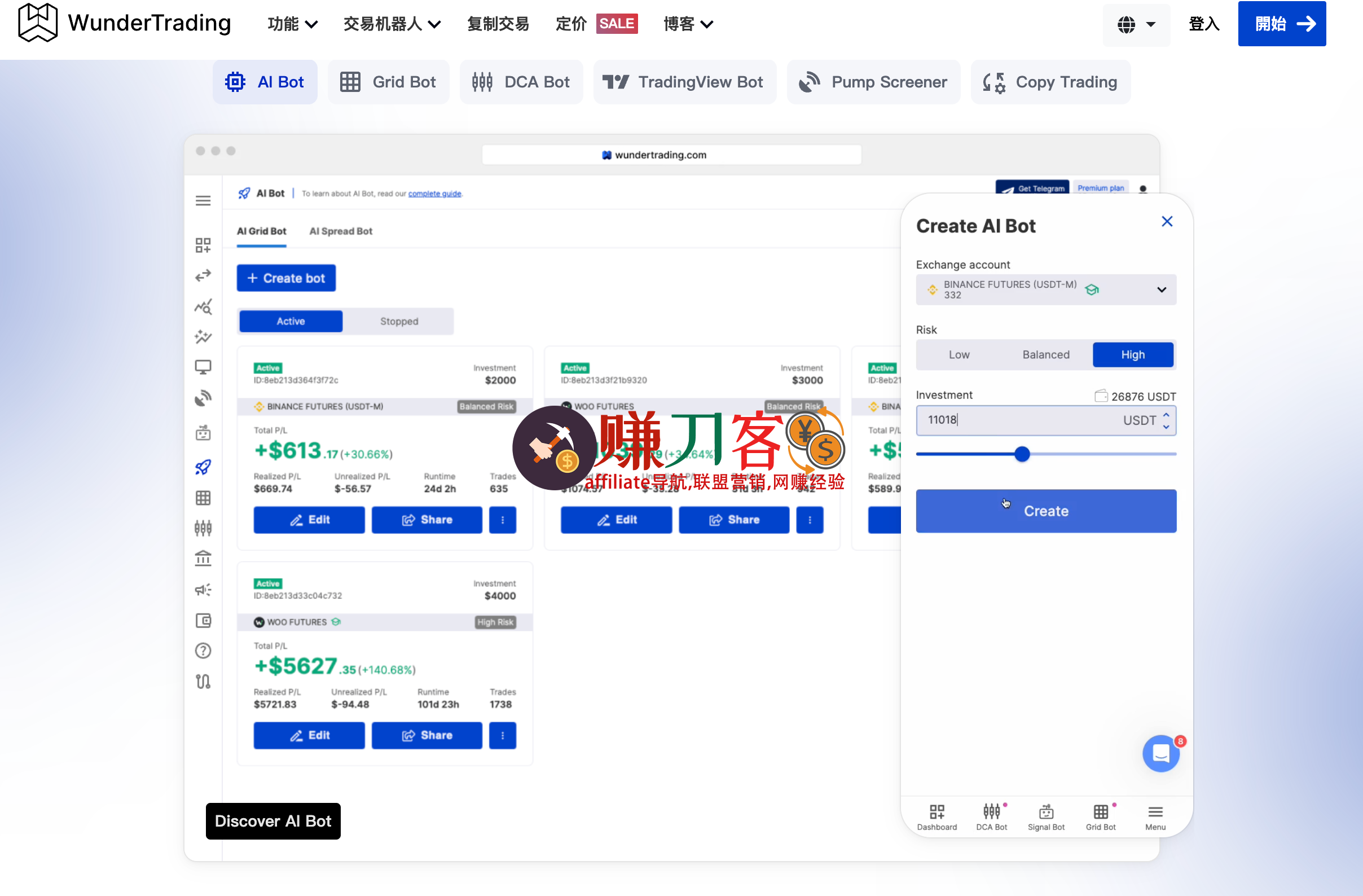Open the complete guide link
Image resolution: width=1363 pixels, height=896 pixels.
click(434, 194)
